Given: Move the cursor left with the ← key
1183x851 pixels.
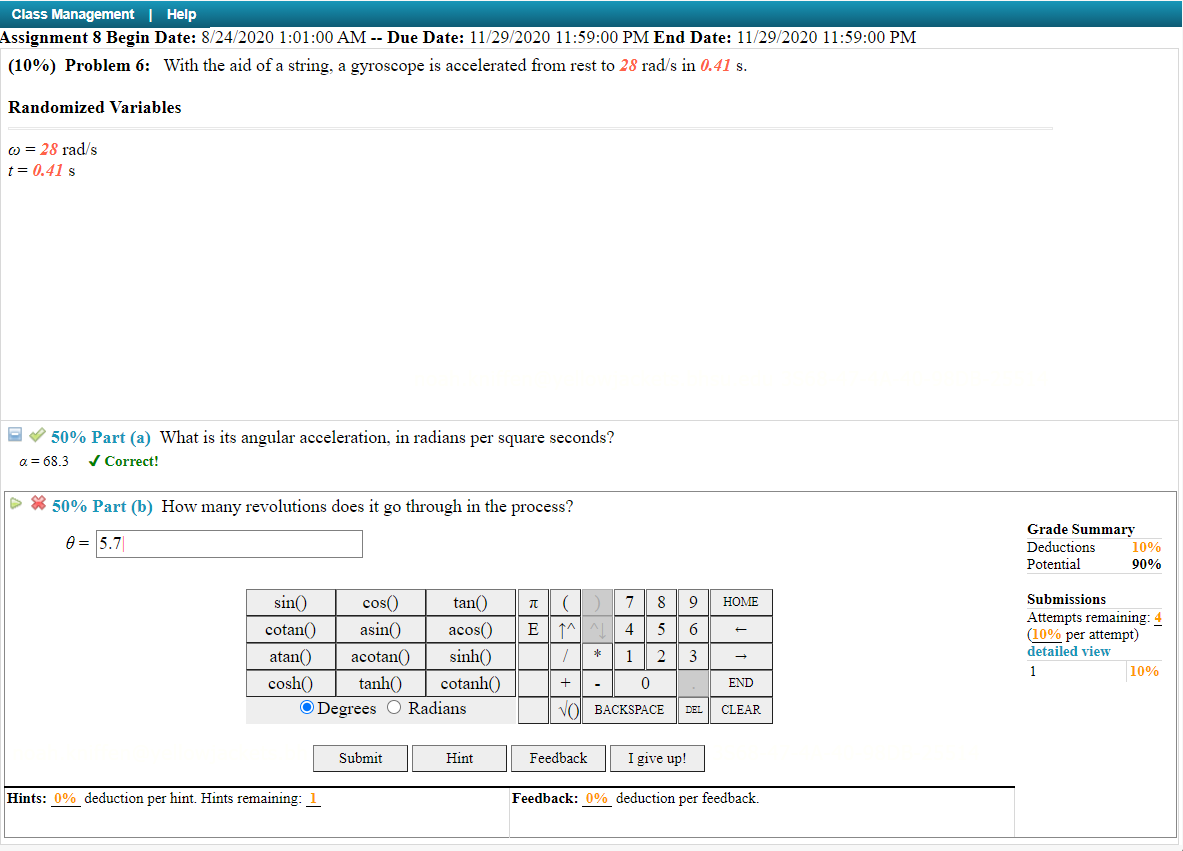Looking at the screenshot, I should coord(741,629).
